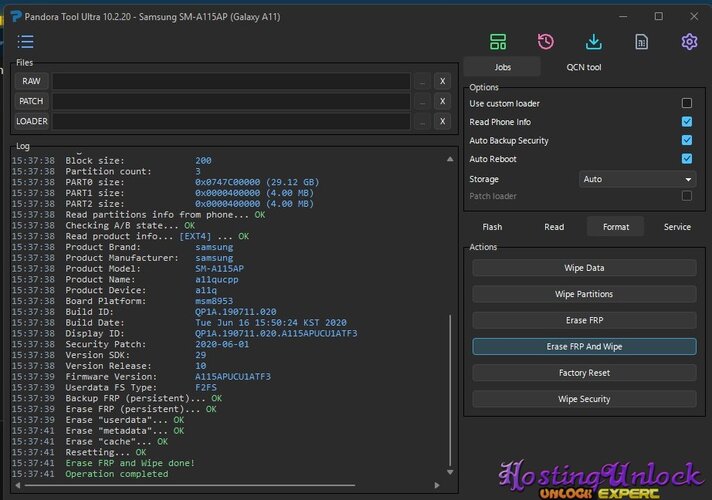
Task: Click Userdata FS Type value F2FS
Action: pos(206,387)
